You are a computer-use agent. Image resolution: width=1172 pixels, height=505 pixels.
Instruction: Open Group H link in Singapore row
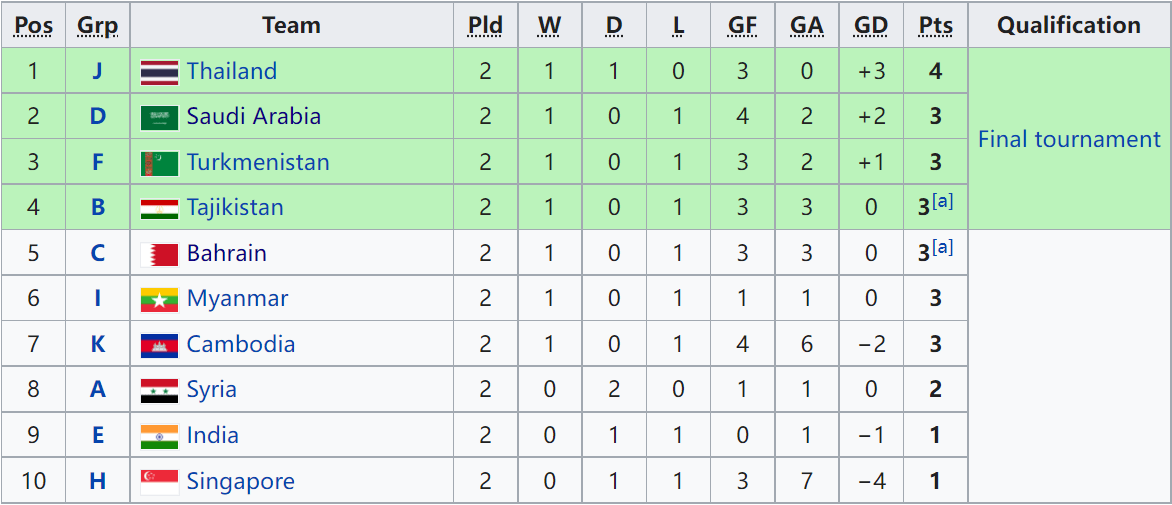[x=97, y=482]
